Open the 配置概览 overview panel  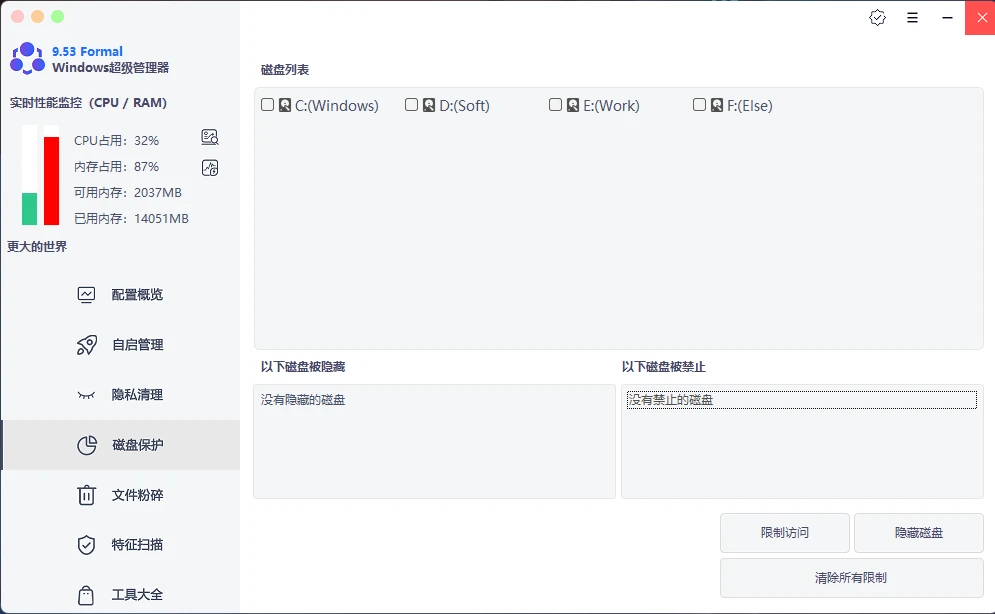pos(120,294)
